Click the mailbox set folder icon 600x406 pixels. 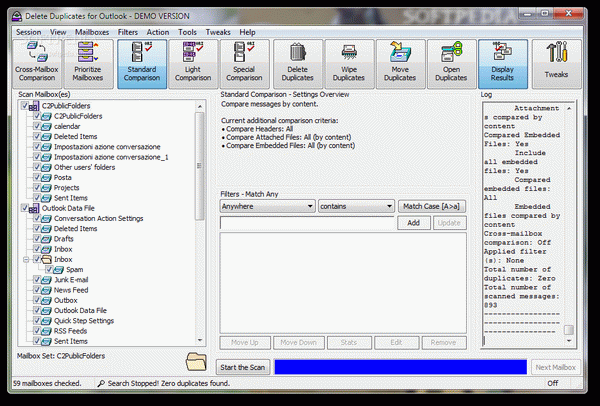click(x=196, y=362)
